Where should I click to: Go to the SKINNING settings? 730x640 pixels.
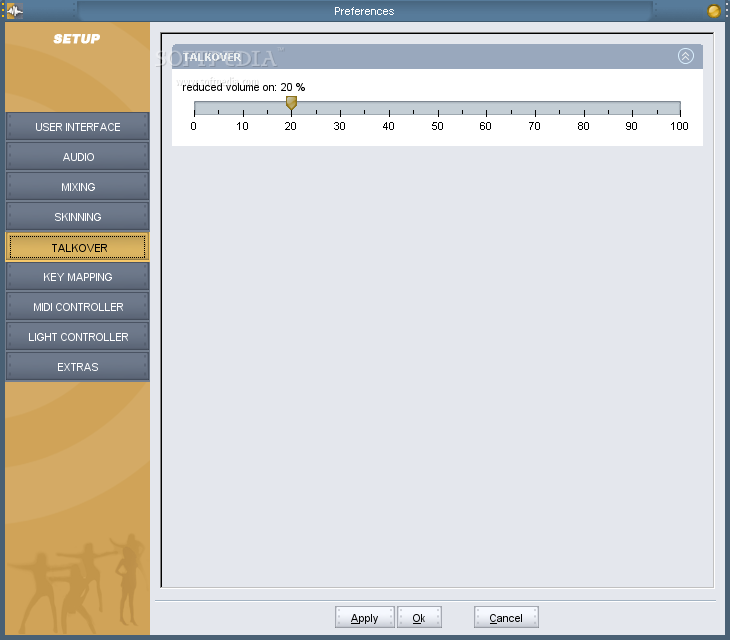[x=77, y=217]
